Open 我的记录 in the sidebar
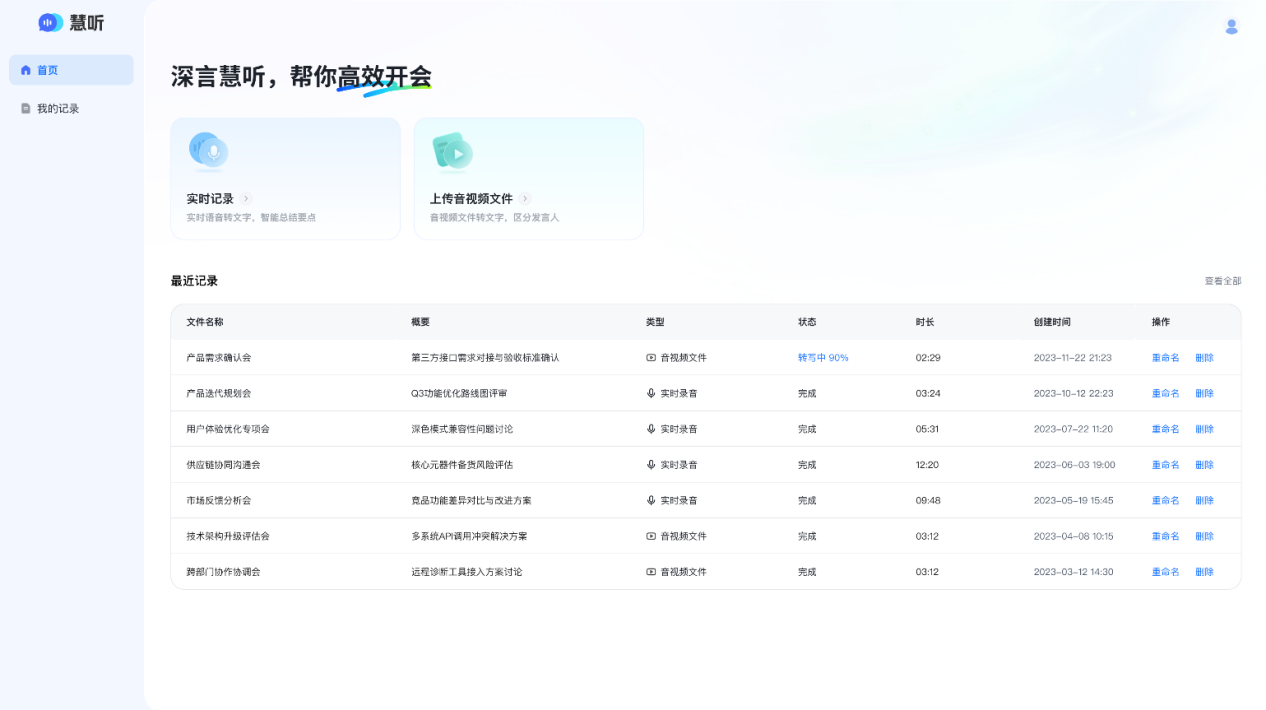Viewport: 1266px width, 710px height. click(58, 109)
